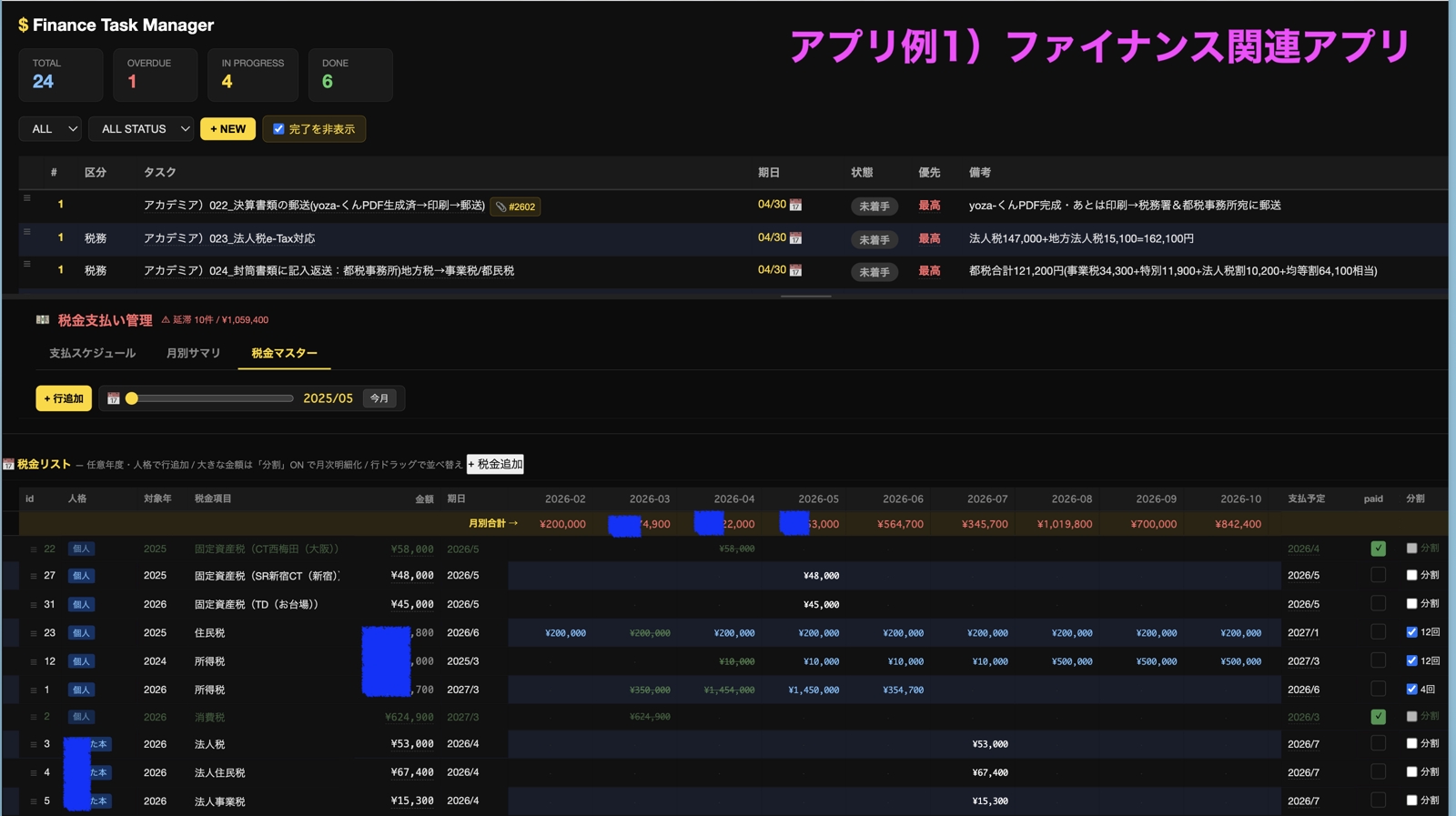Change 未着手 status of task 022
Screen dimensions: 1456x816
pos(875,207)
